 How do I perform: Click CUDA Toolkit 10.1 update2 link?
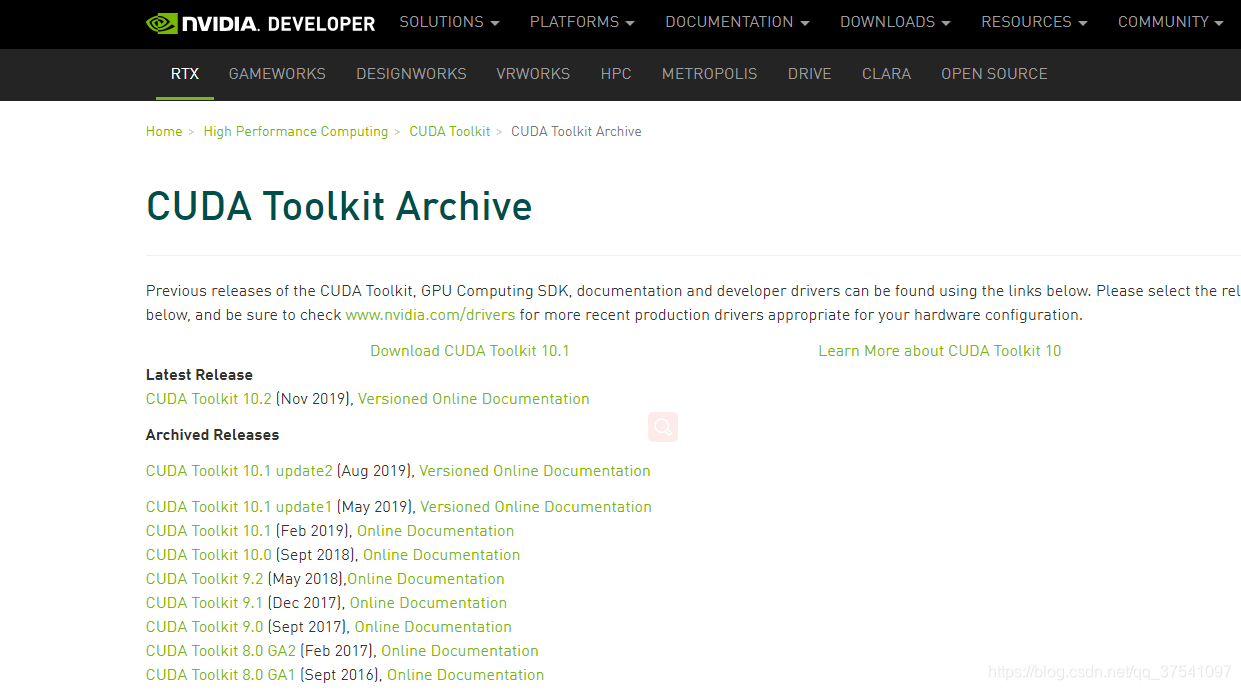coord(239,471)
